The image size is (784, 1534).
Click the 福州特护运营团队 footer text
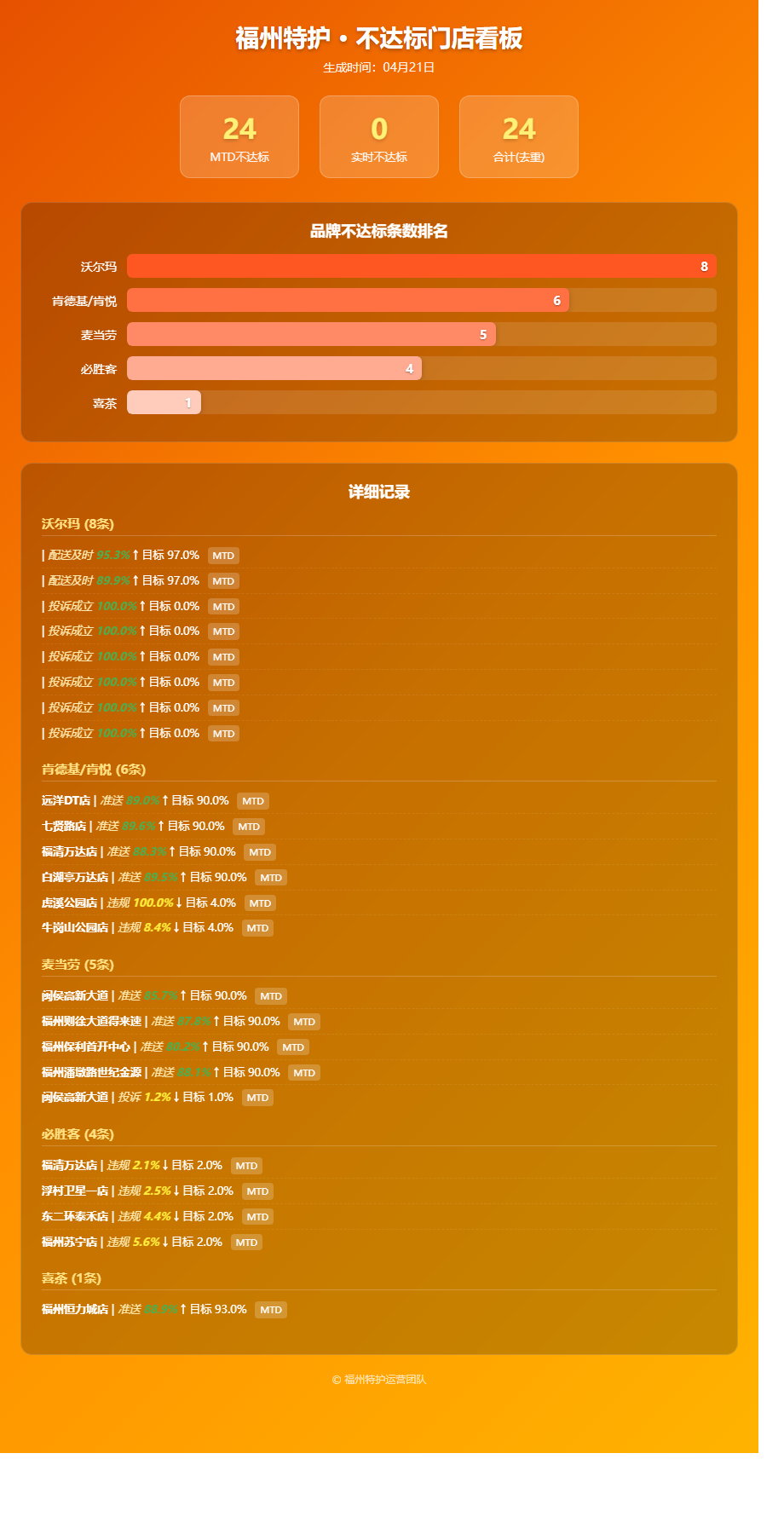(379, 1380)
